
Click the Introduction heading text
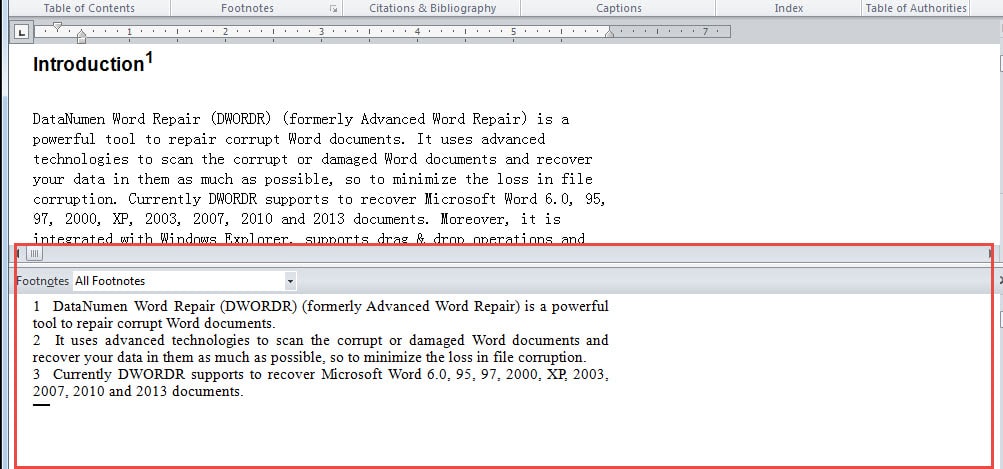88,65
